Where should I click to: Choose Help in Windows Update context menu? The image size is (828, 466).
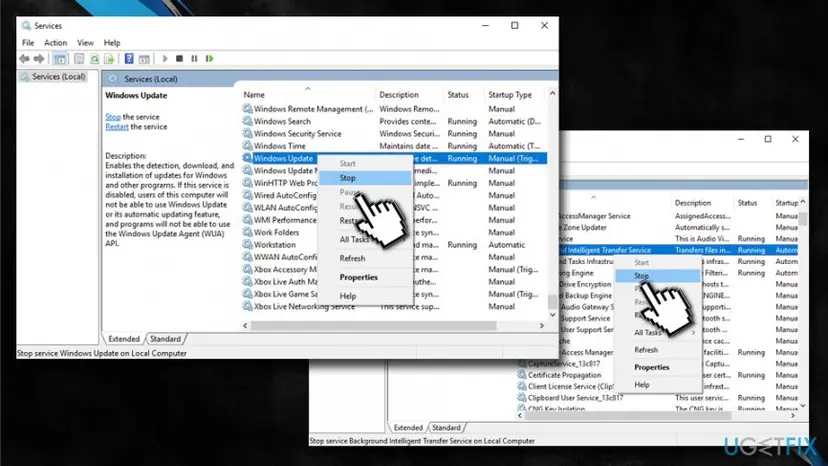coord(365,296)
